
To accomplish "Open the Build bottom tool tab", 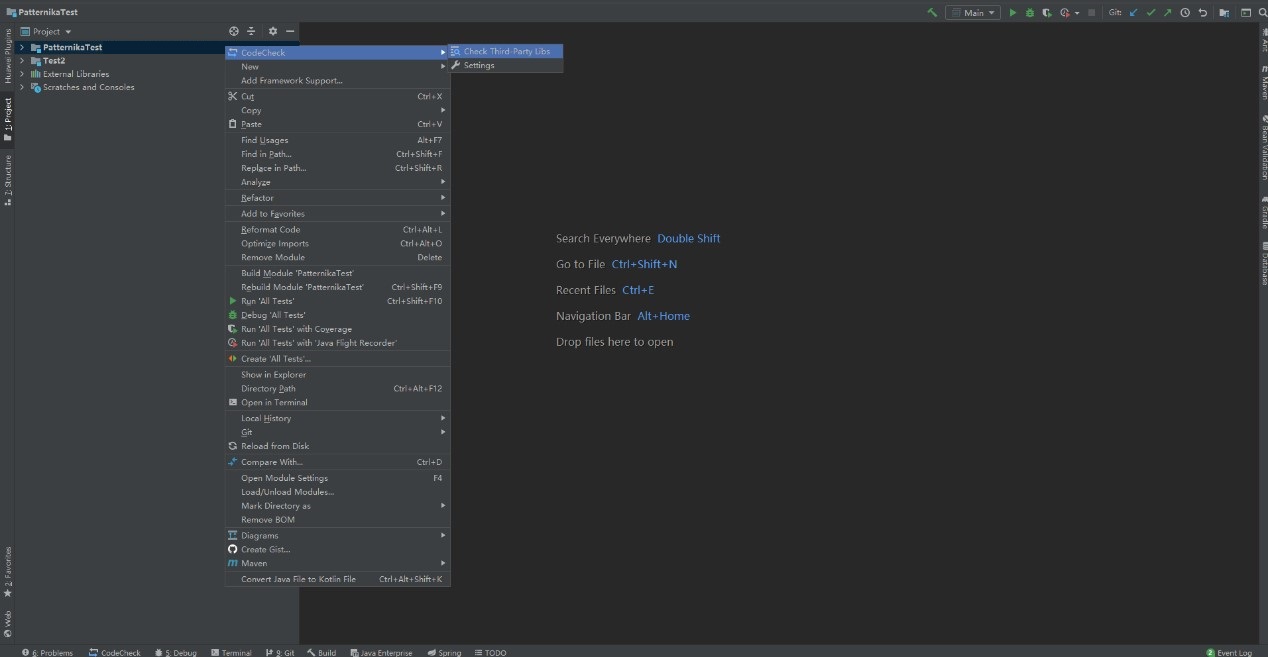I will [322, 653].
